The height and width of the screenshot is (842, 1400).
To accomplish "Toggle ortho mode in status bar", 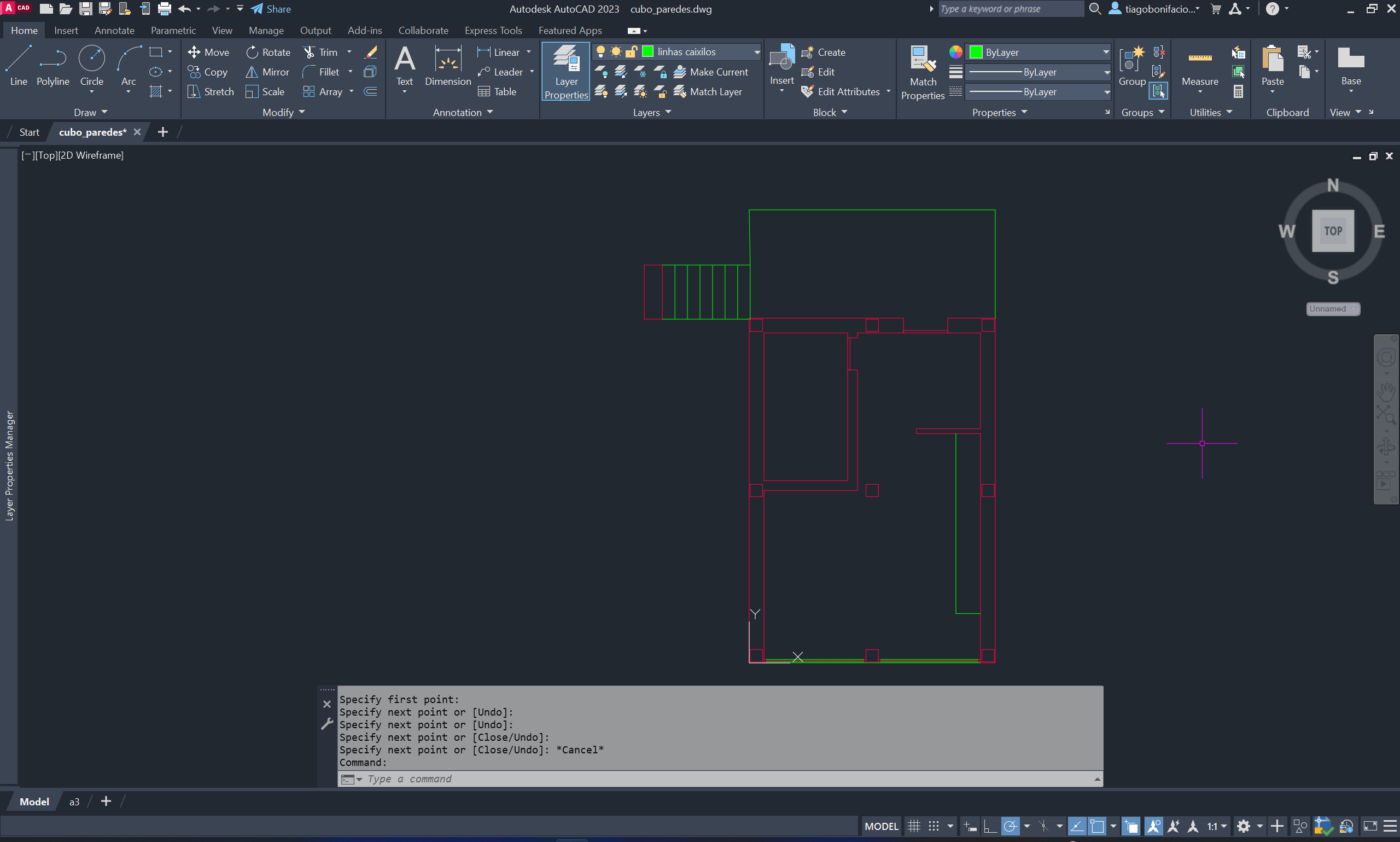I will tap(989, 826).
